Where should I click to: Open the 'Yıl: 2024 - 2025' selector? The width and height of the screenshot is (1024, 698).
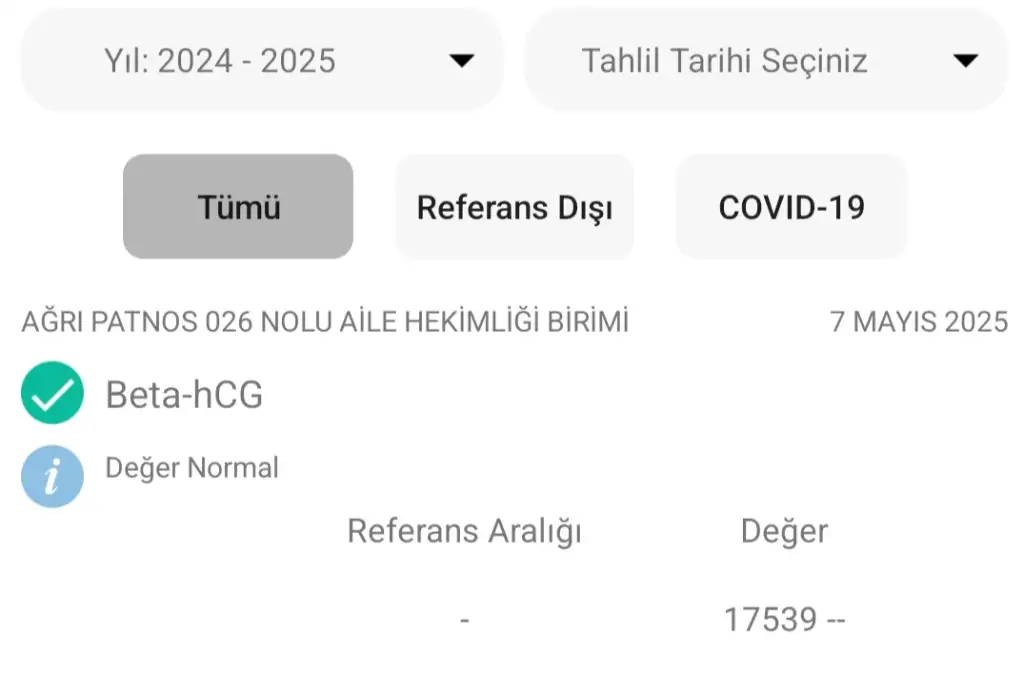pyautogui.click(x=262, y=61)
